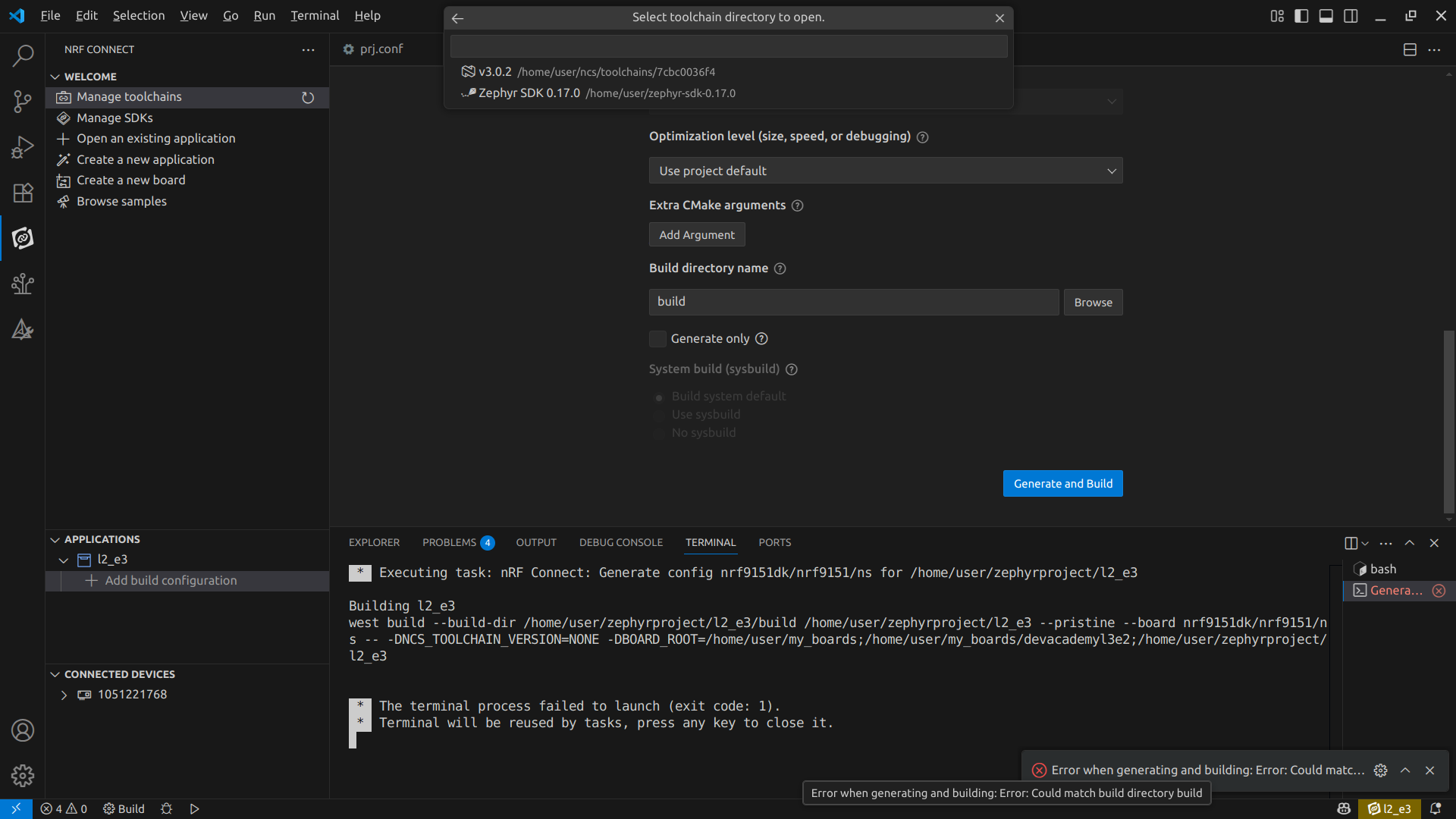Open the split terminal dropdown arrow

pyautogui.click(x=1365, y=544)
